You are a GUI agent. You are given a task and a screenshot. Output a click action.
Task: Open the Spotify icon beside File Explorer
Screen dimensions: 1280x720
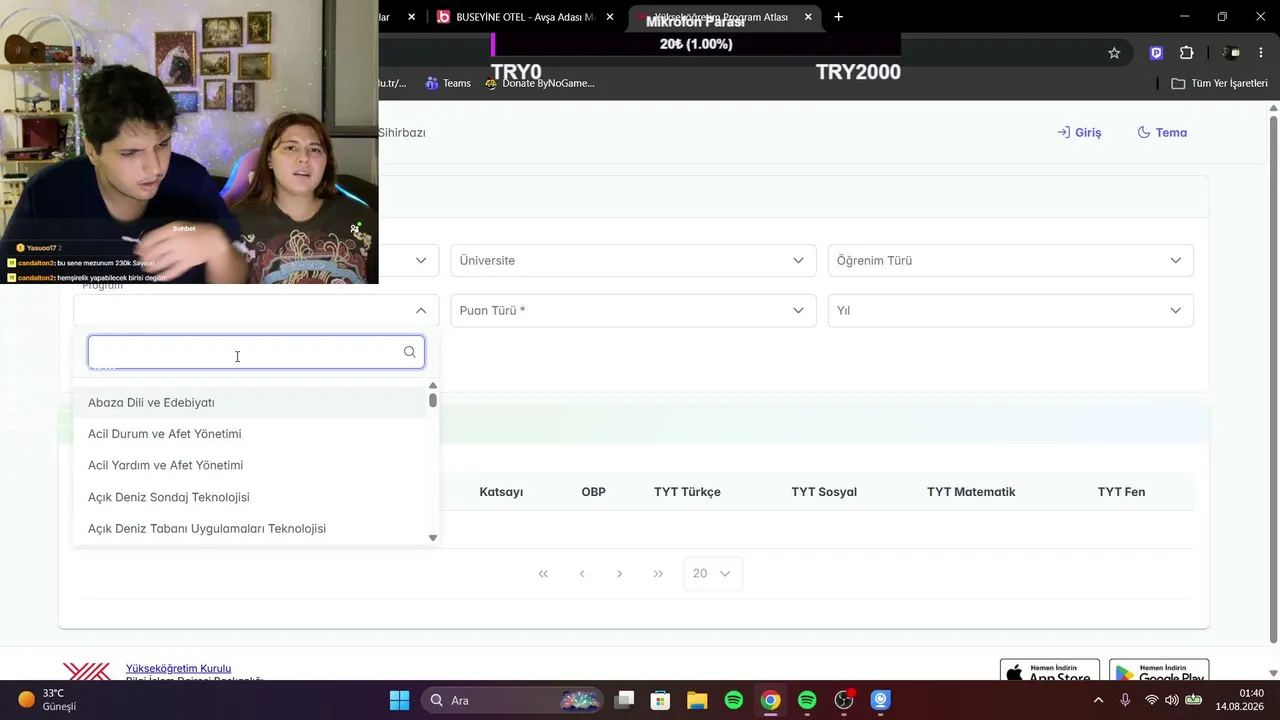pyautogui.click(x=734, y=700)
